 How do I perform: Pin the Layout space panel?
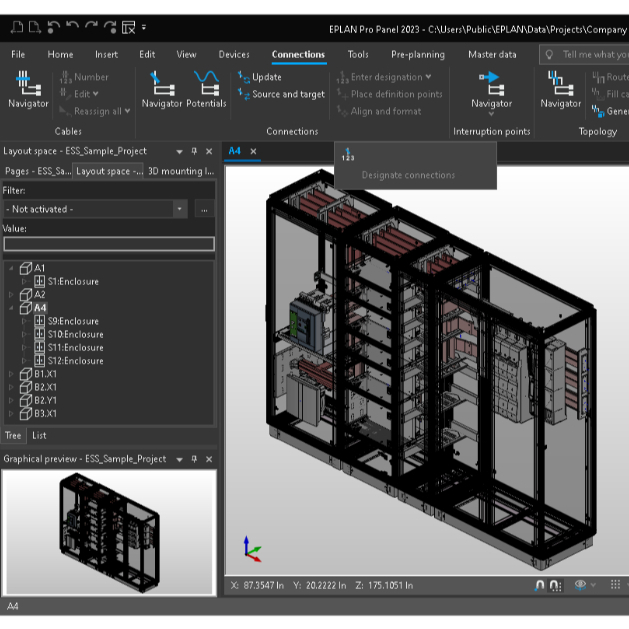[x=194, y=151]
